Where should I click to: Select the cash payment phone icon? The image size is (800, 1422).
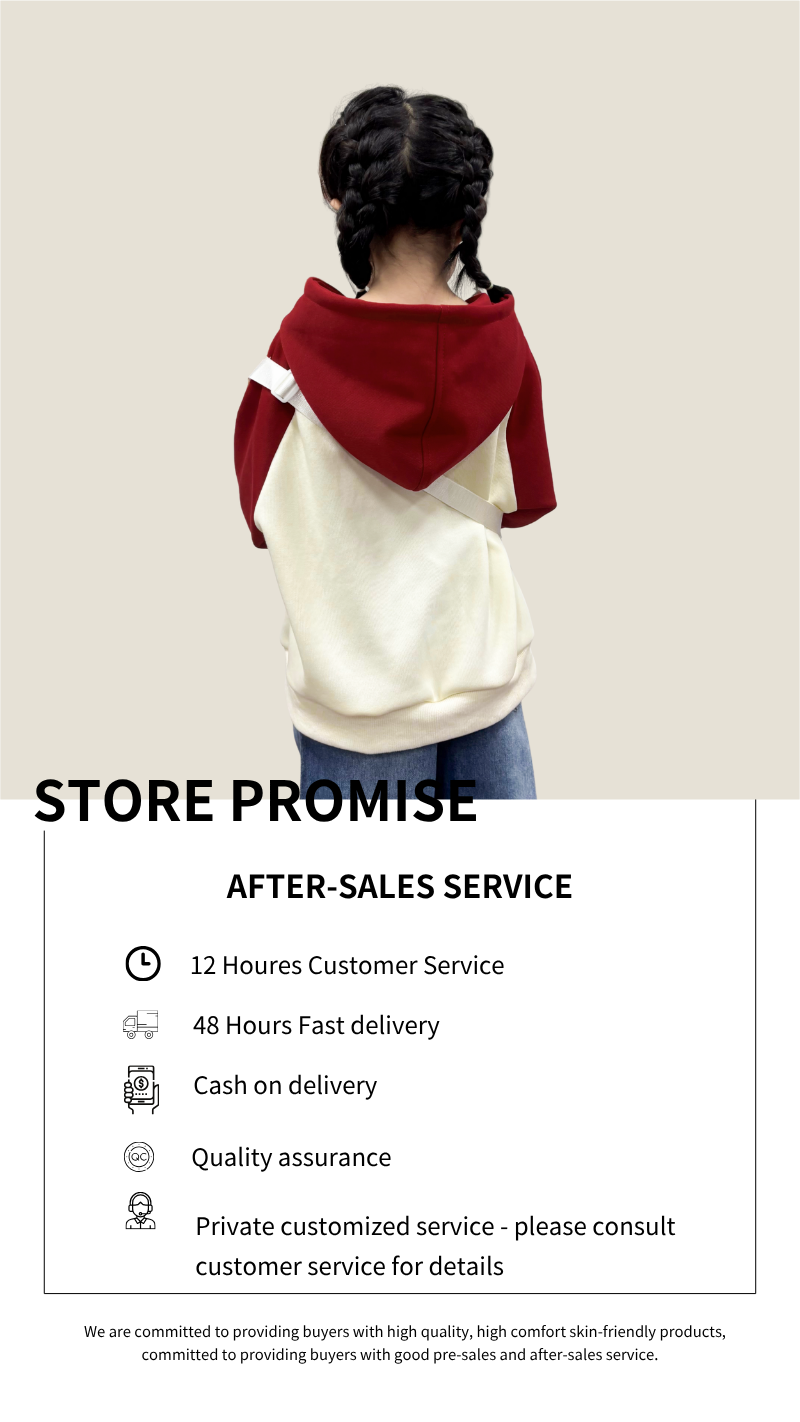coord(141,1088)
